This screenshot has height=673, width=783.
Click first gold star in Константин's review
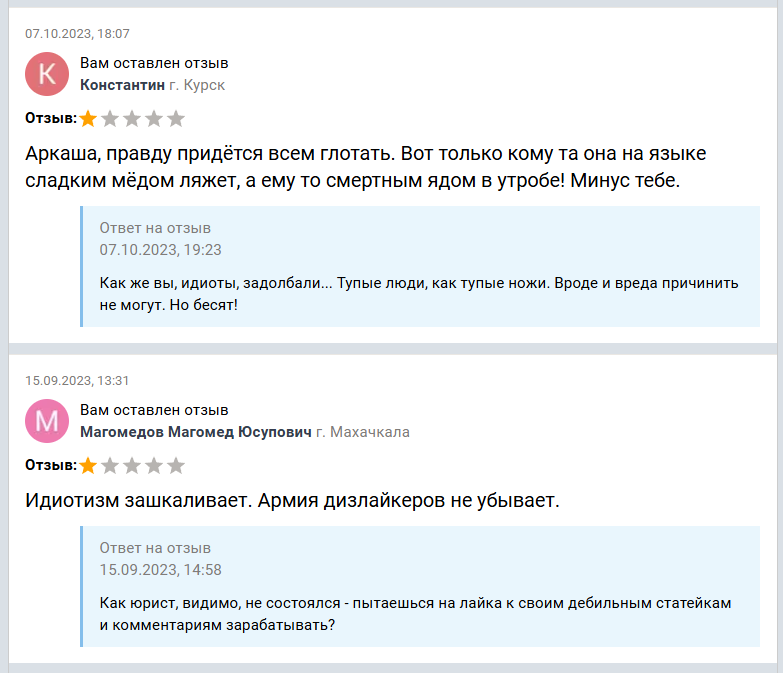coord(88,119)
